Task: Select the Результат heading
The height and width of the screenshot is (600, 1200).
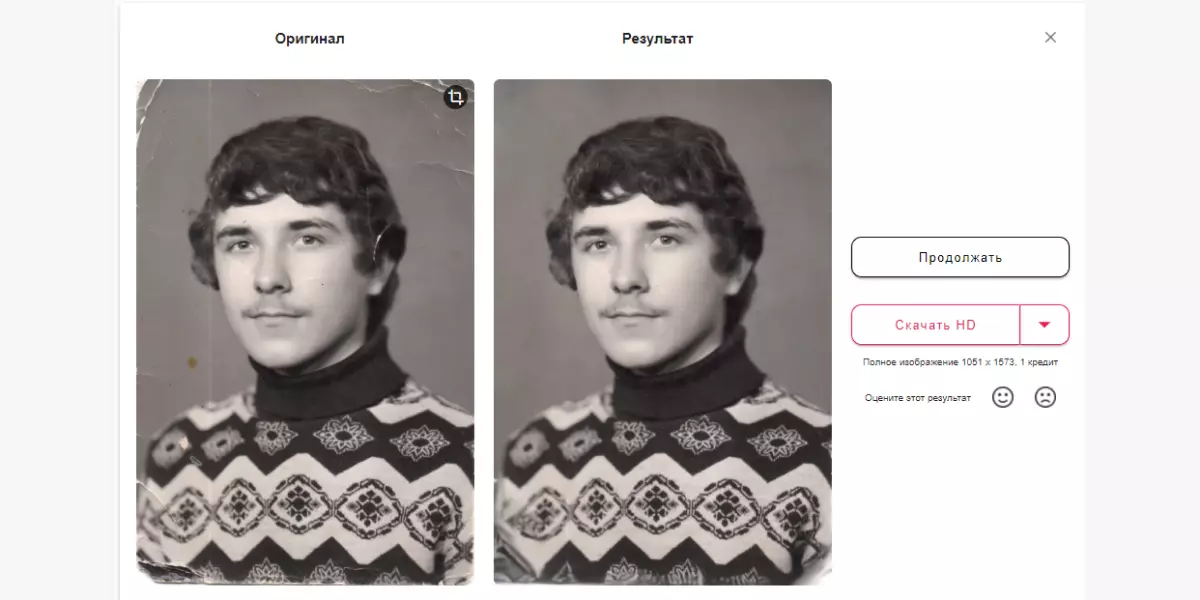Action: (x=658, y=39)
